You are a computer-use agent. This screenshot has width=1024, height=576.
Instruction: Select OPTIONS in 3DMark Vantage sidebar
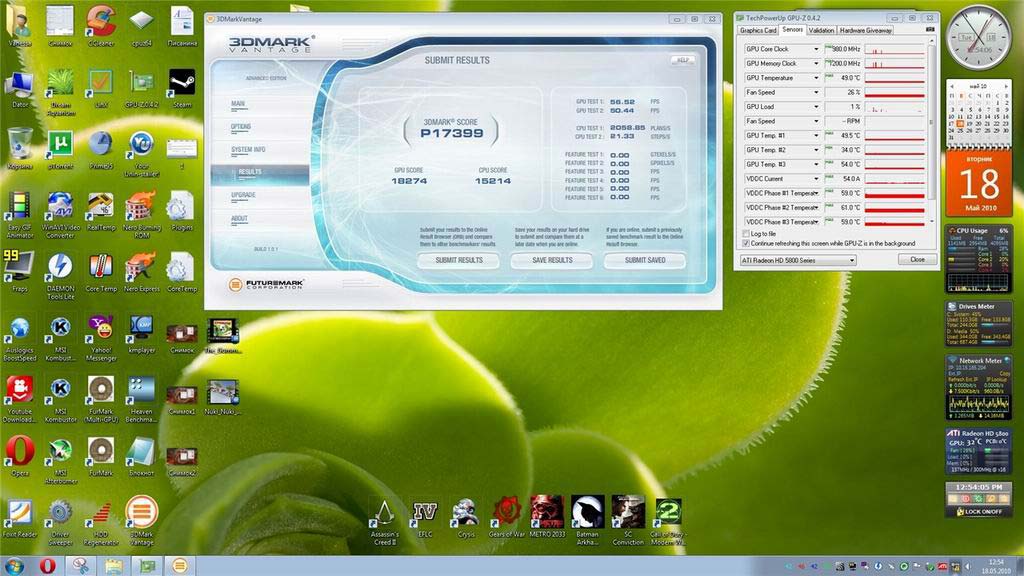[x=241, y=127]
